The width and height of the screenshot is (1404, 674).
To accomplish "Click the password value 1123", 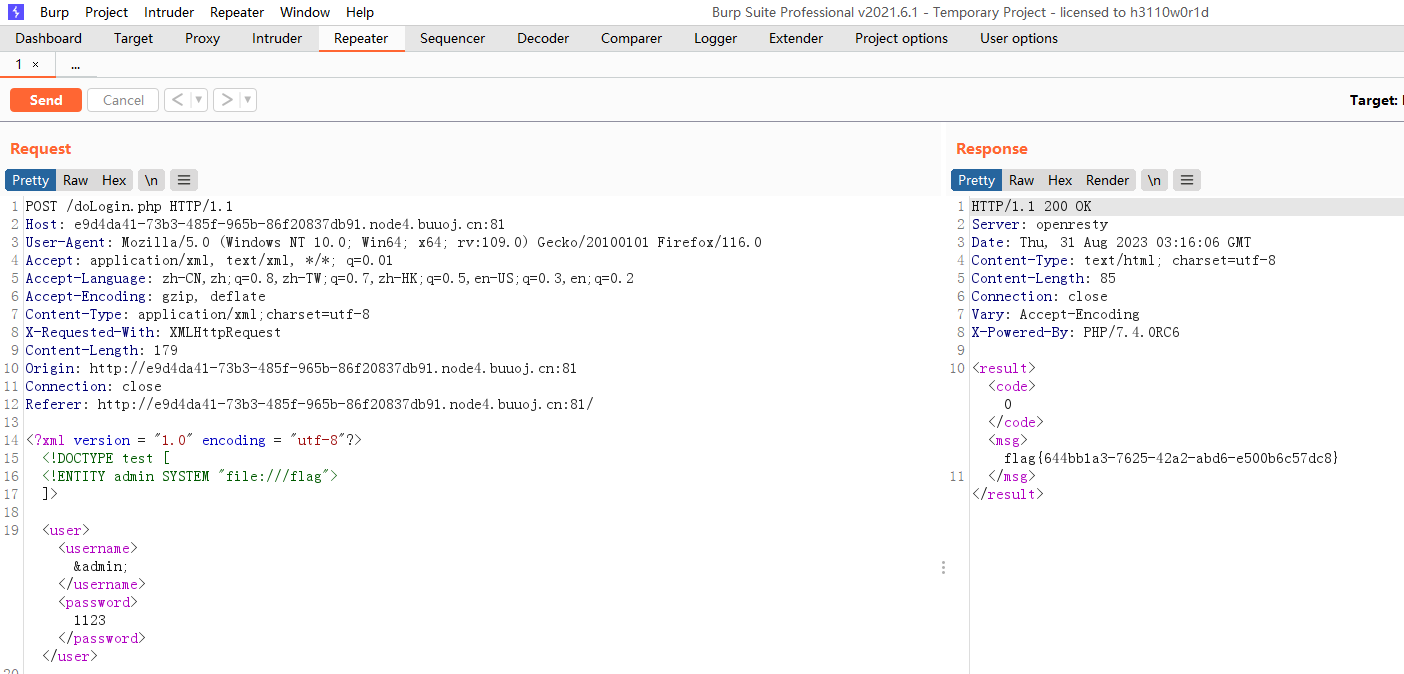I will click(89, 620).
